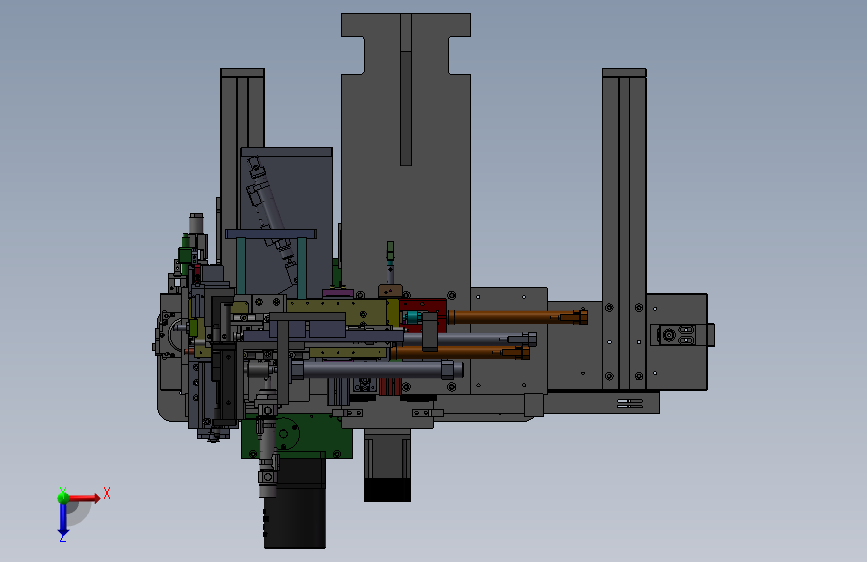
Task: Select the red block in the model's center
Action: pos(423,315)
